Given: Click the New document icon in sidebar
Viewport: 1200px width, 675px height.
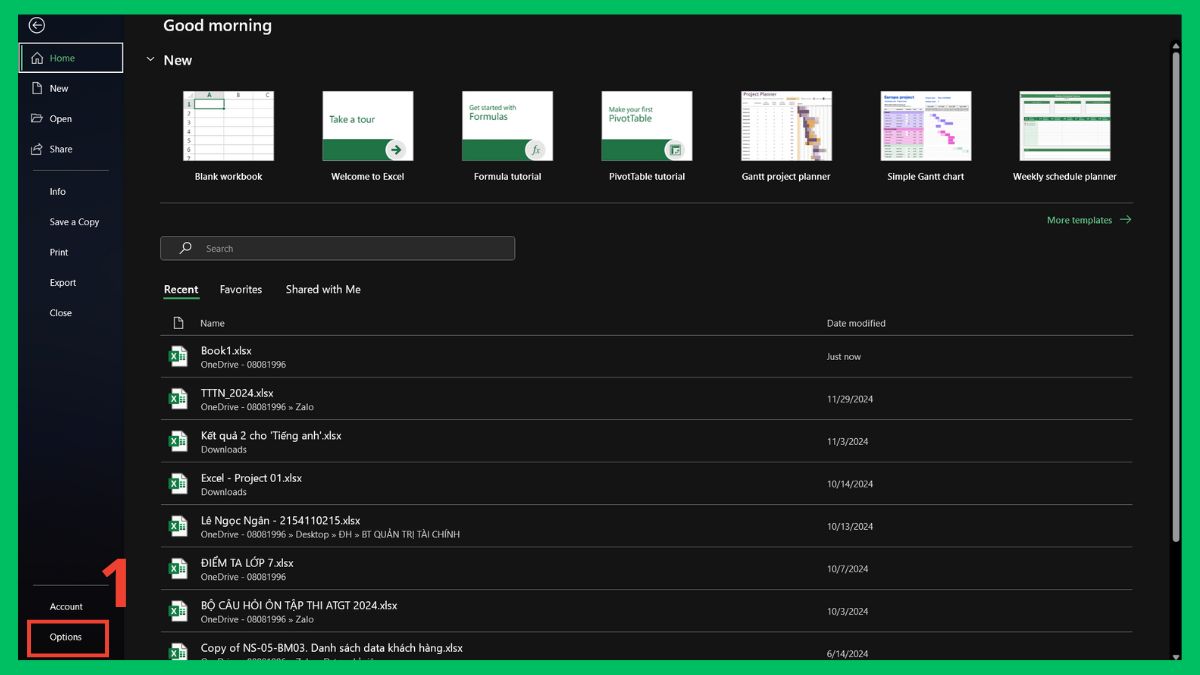Looking at the screenshot, I should pos(37,88).
